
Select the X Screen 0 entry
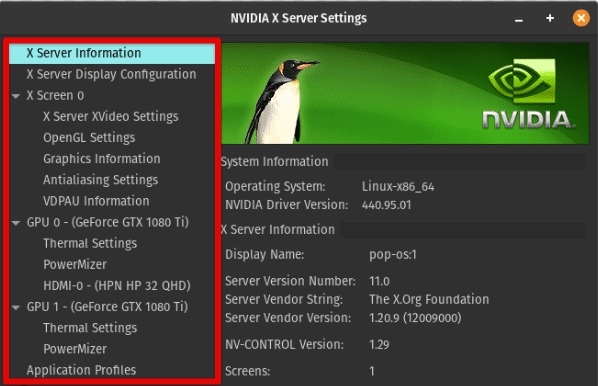point(55,95)
